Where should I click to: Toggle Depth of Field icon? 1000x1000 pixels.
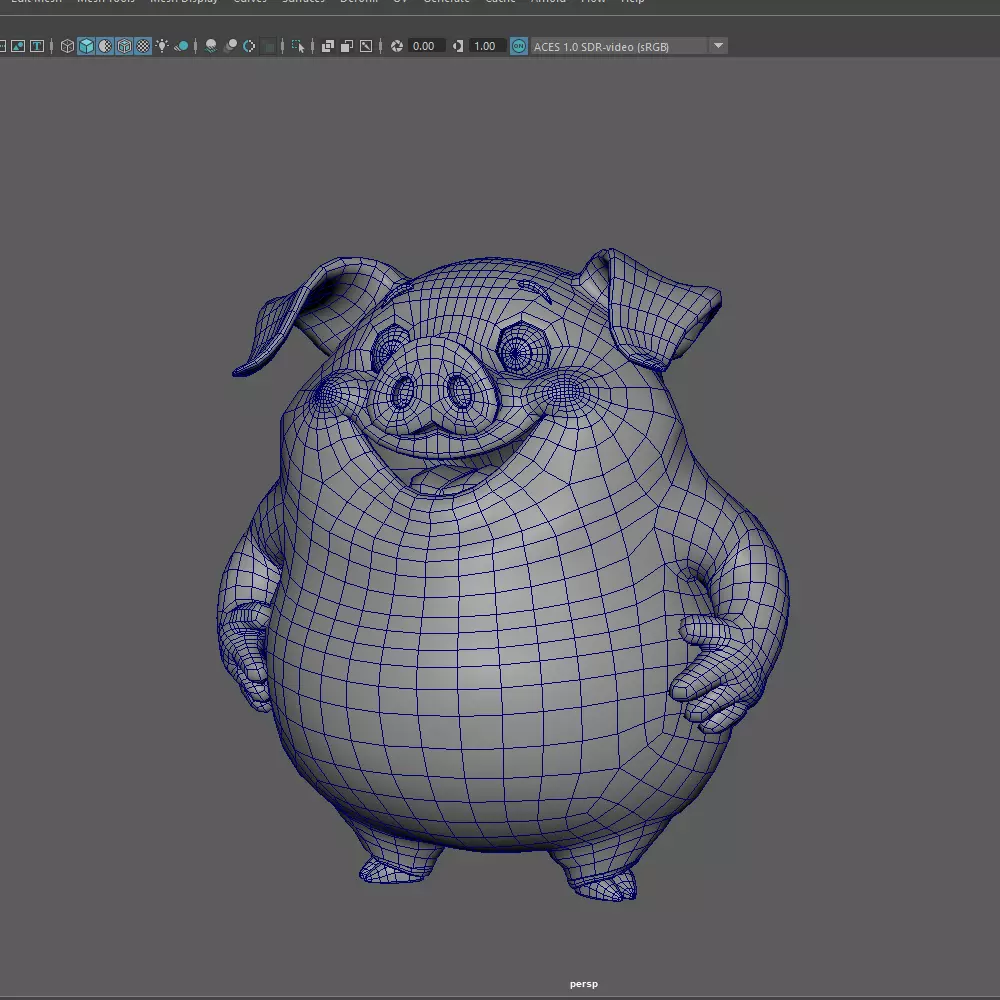pos(269,46)
